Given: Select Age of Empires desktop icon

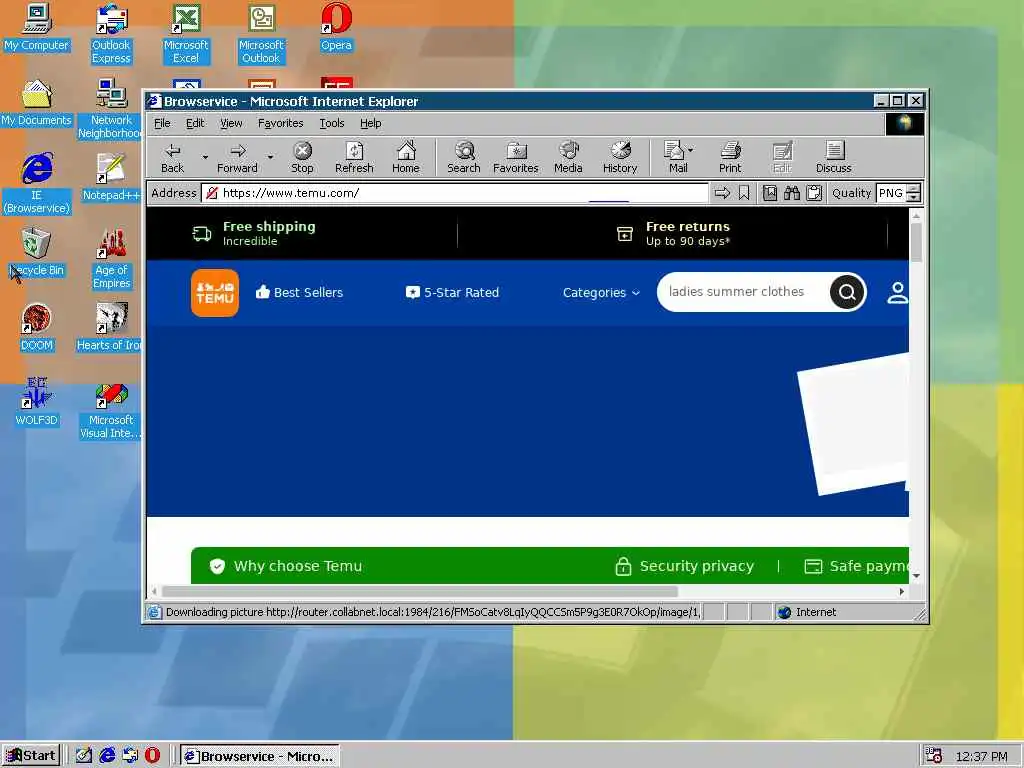Looking at the screenshot, I should 111,259.
